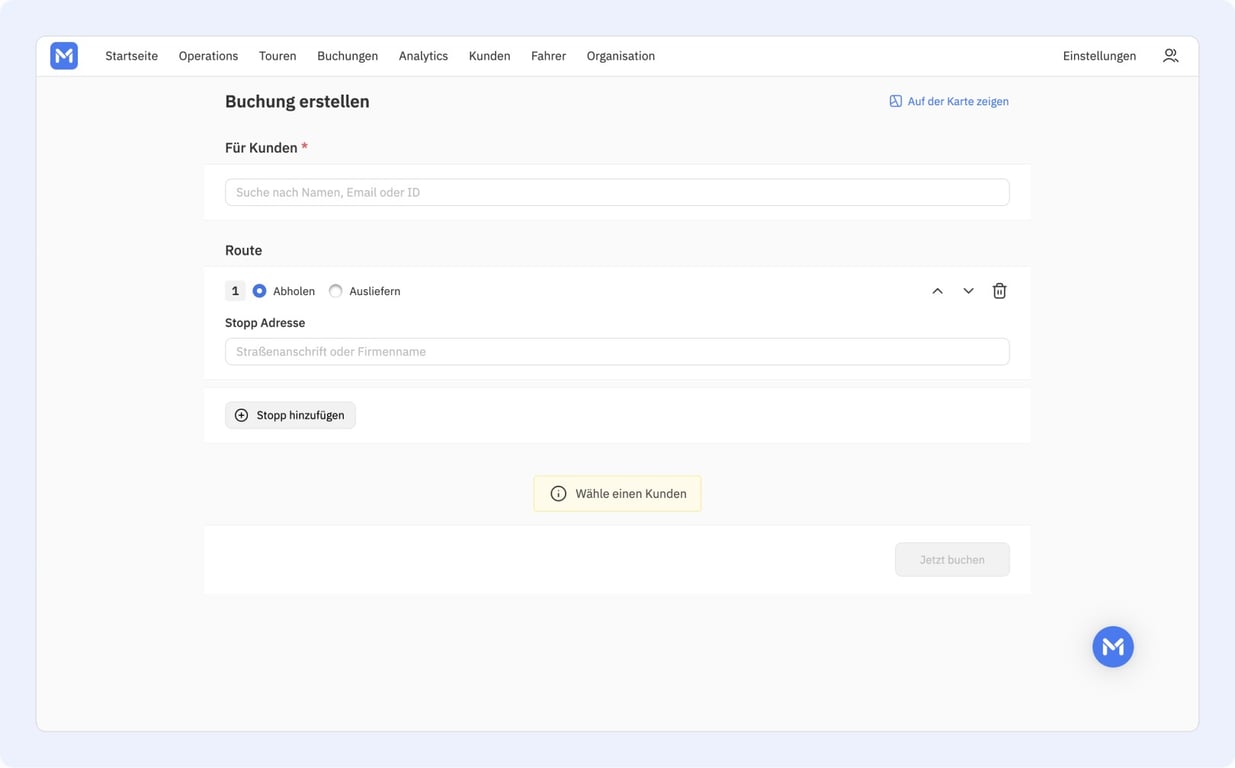
Task: Click the Route section label
Action: point(243,250)
